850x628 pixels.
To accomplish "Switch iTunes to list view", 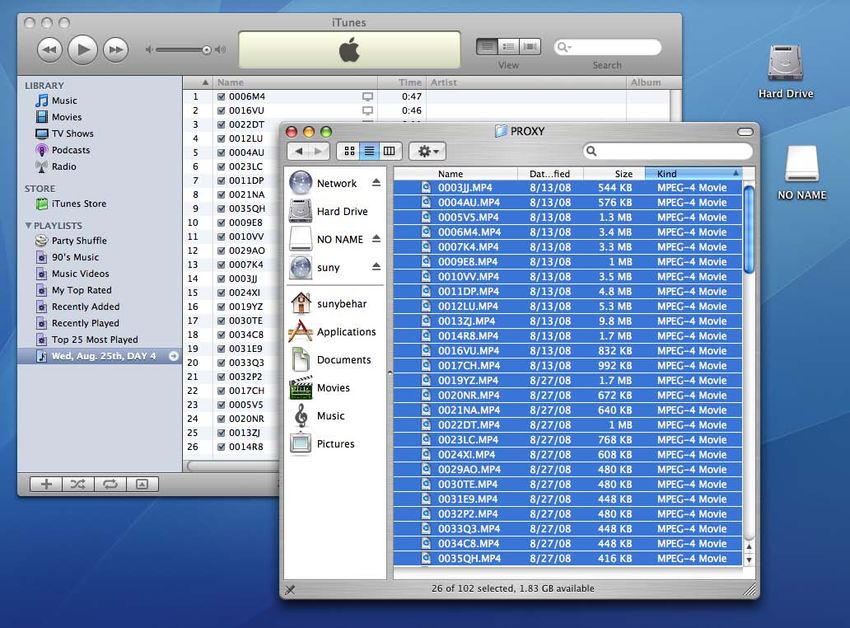I will [487, 47].
